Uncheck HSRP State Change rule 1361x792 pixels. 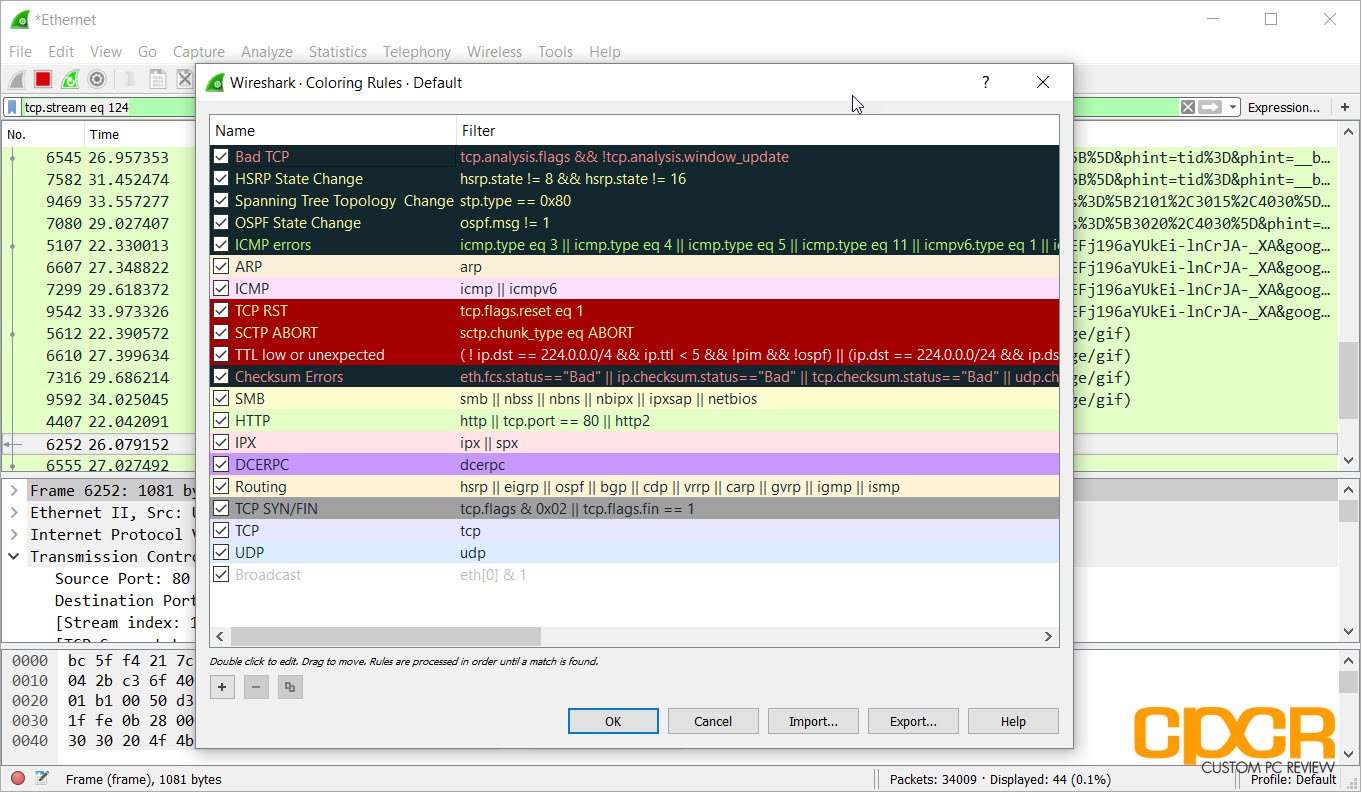[221, 179]
